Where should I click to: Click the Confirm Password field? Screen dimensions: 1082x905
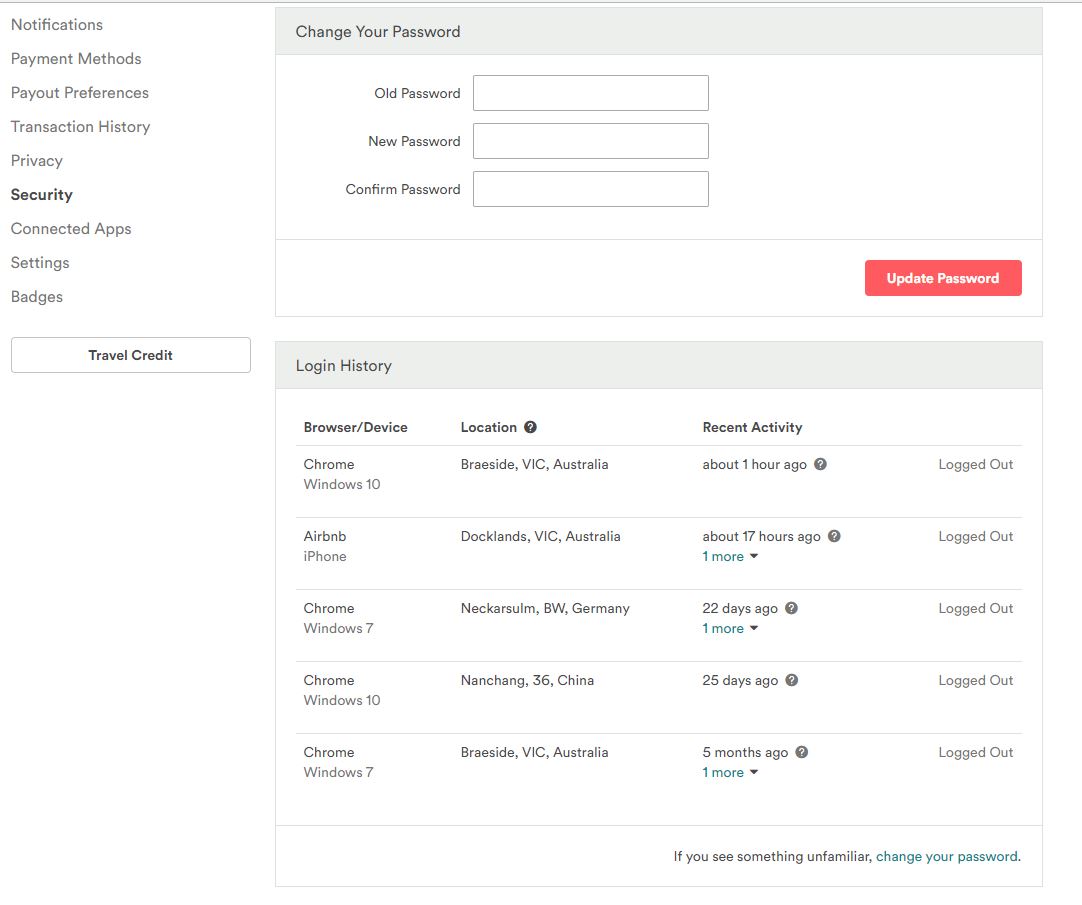590,189
